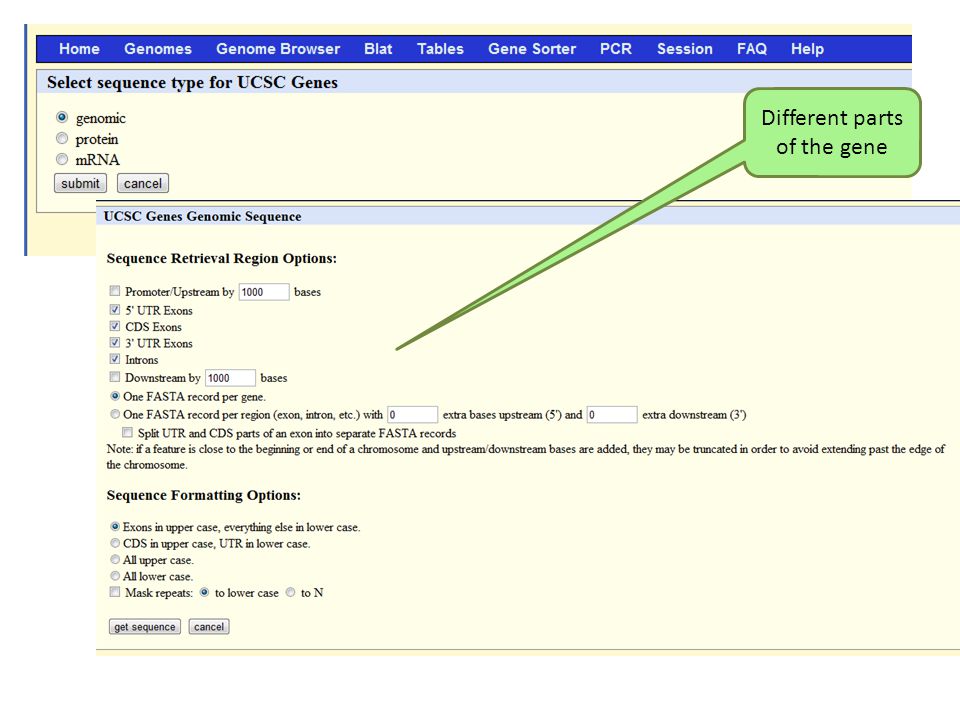Select CDS in upper case option
The height and width of the screenshot is (720, 960).
[x=115, y=543]
